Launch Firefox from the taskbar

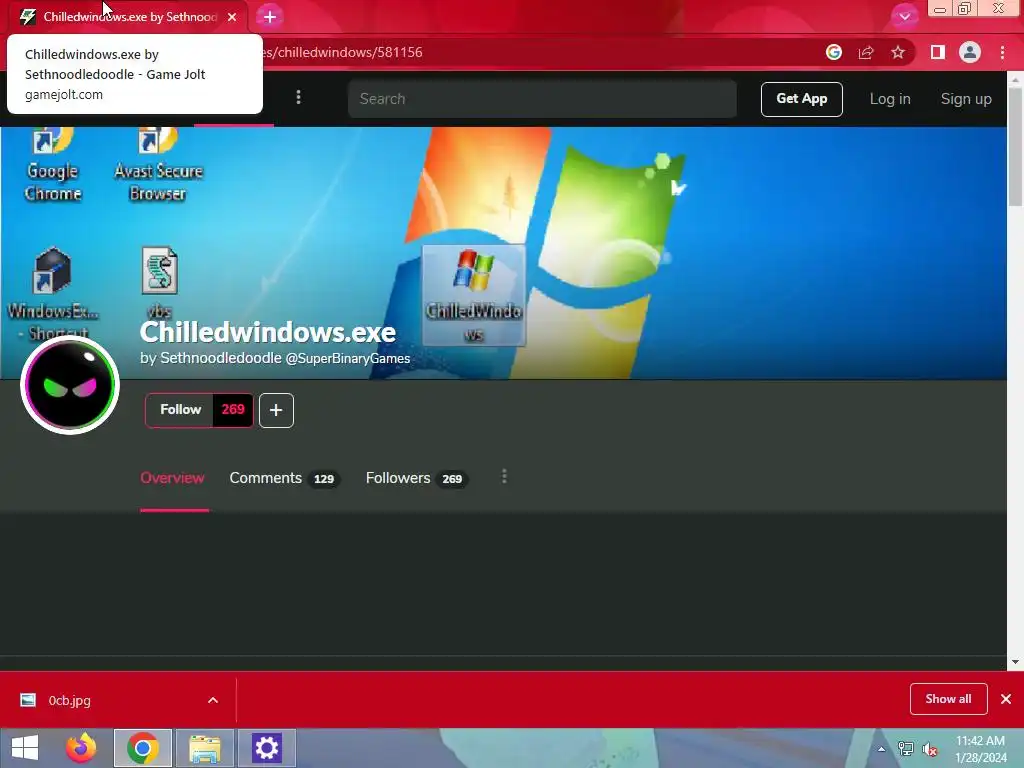[81, 748]
